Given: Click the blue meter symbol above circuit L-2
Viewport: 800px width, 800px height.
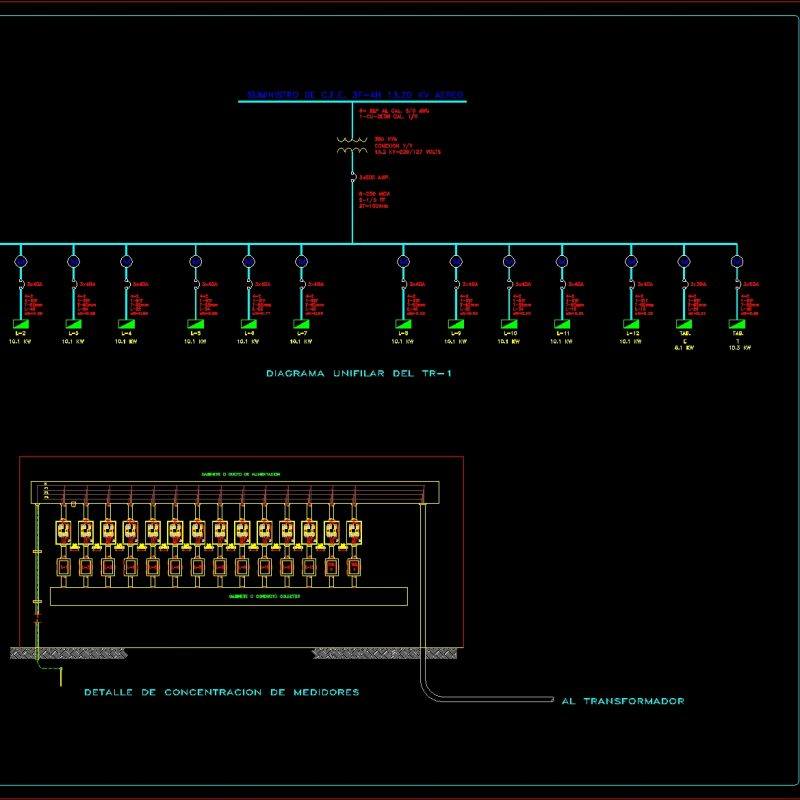Looking at the screenshot, I should pyautogui.click(x=20, y=262).
